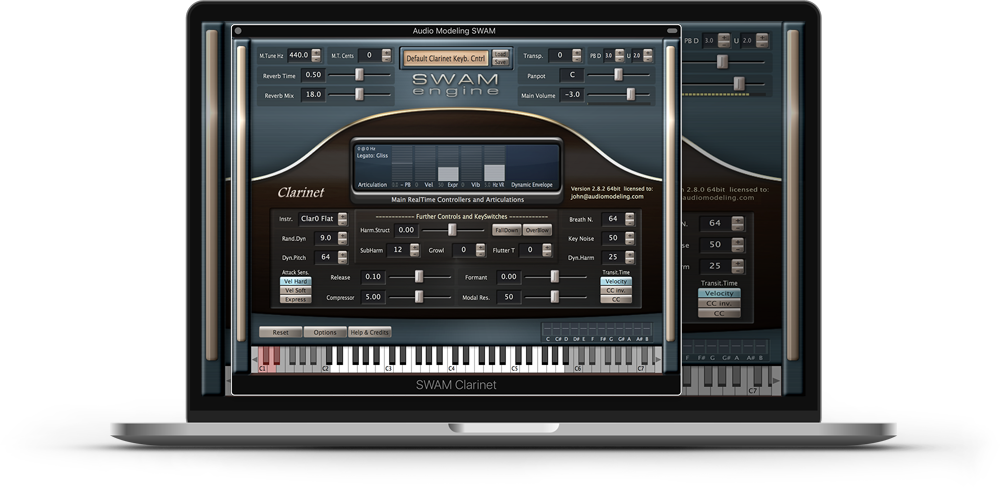Set Transit.Time to Velocity in front window

tap(615, 281)
